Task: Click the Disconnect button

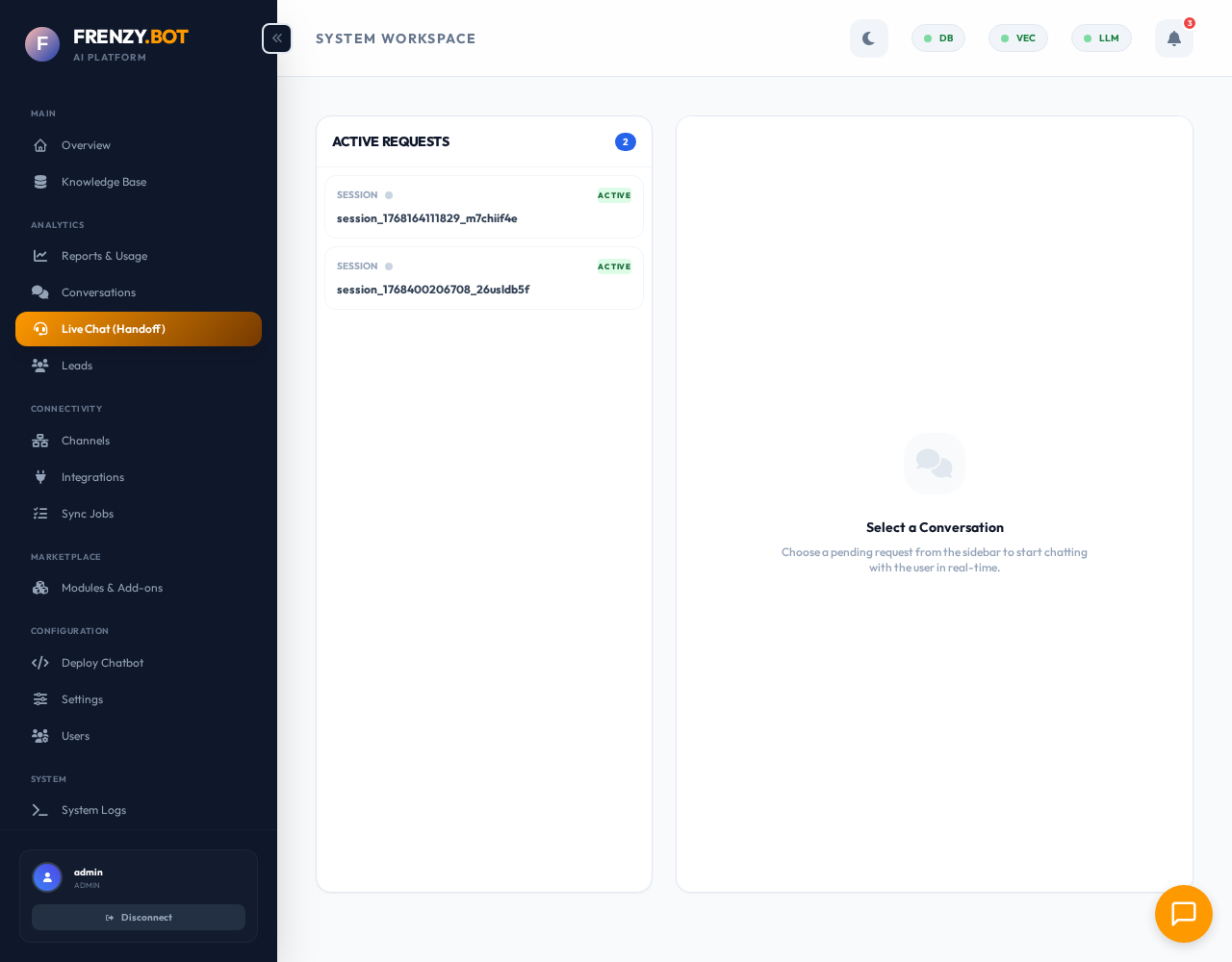Action: [x=139, y=917]
